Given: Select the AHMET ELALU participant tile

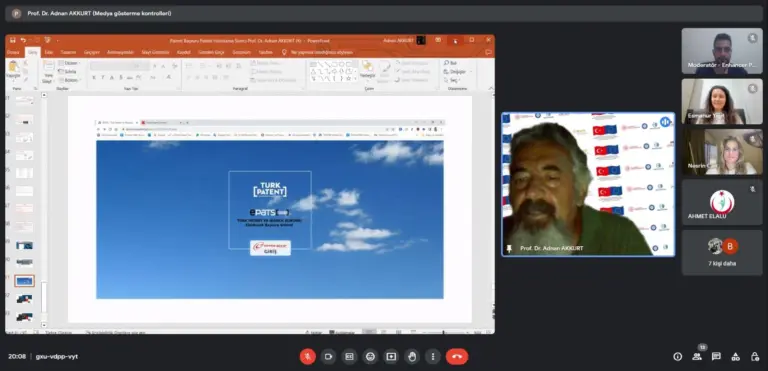Looking at the screenshot, I should (722, 202).
